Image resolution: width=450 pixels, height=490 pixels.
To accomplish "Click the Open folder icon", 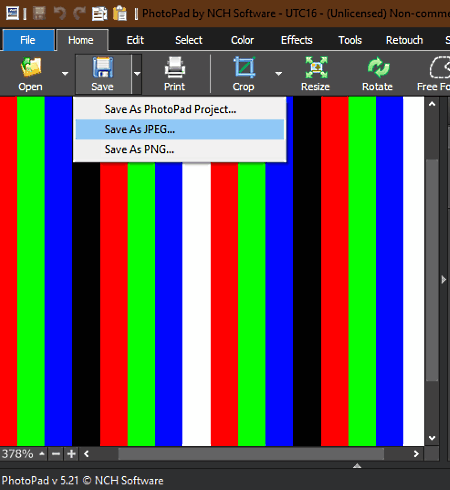I will [x=31, y=67].
